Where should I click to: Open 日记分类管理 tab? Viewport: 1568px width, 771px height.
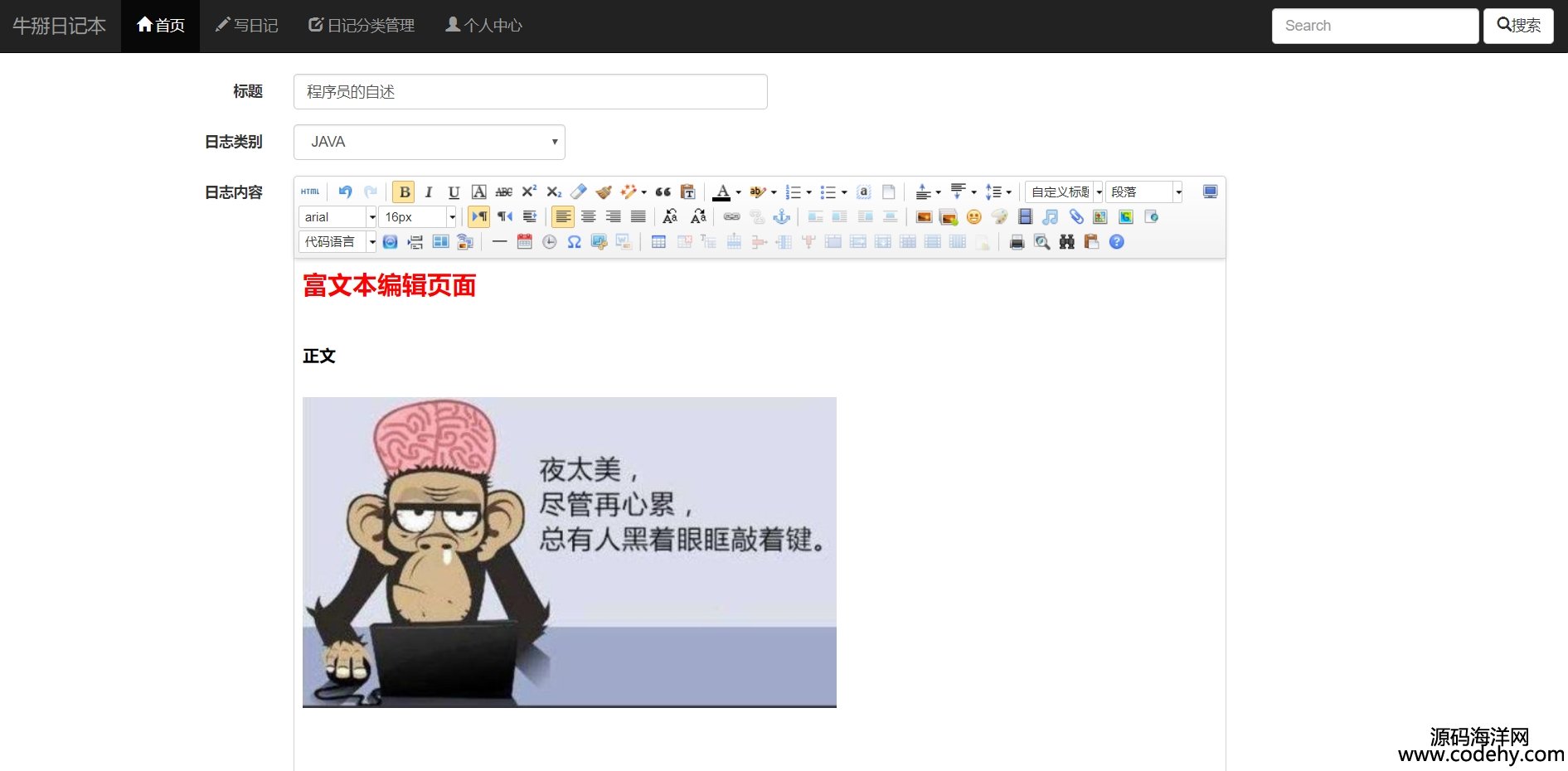point(362,26)
